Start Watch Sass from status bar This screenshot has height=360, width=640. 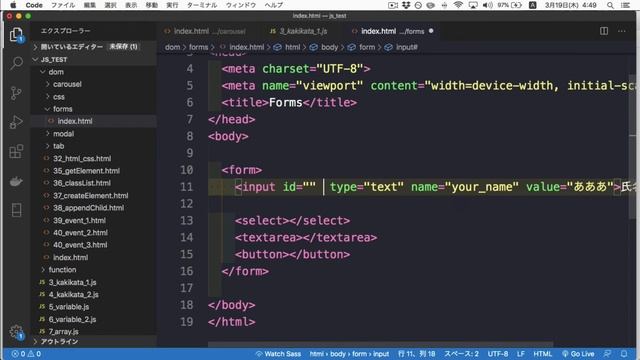[278, 354]
